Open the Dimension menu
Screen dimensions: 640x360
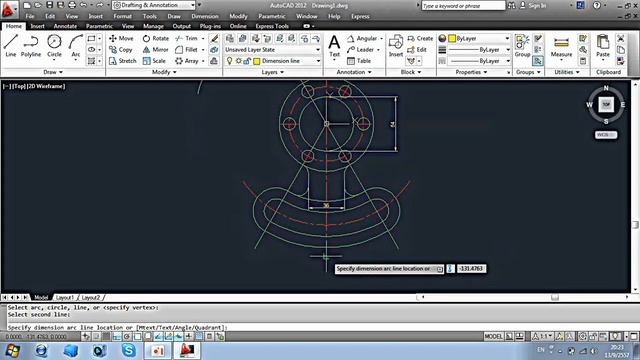(x=205, y=16)
